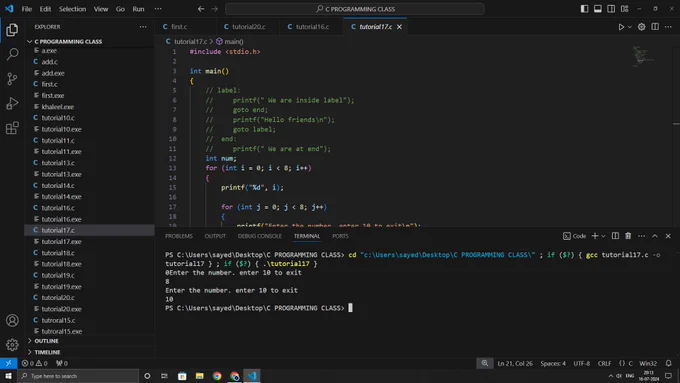
Task: Switch to the OUTPUT panel tab
Action: point(215,236)
